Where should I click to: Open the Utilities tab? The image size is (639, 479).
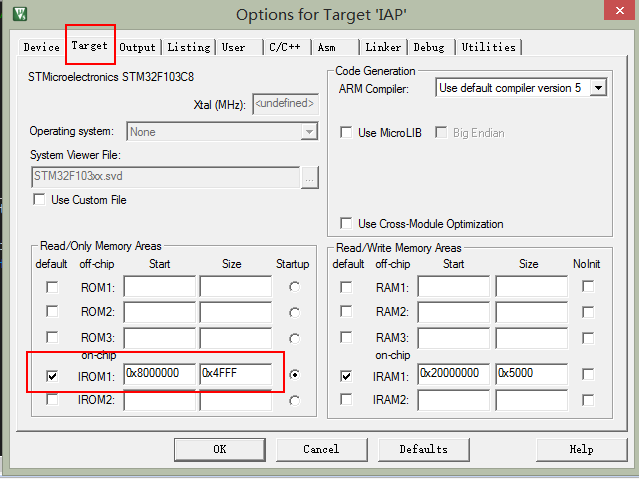pos(489,47)
